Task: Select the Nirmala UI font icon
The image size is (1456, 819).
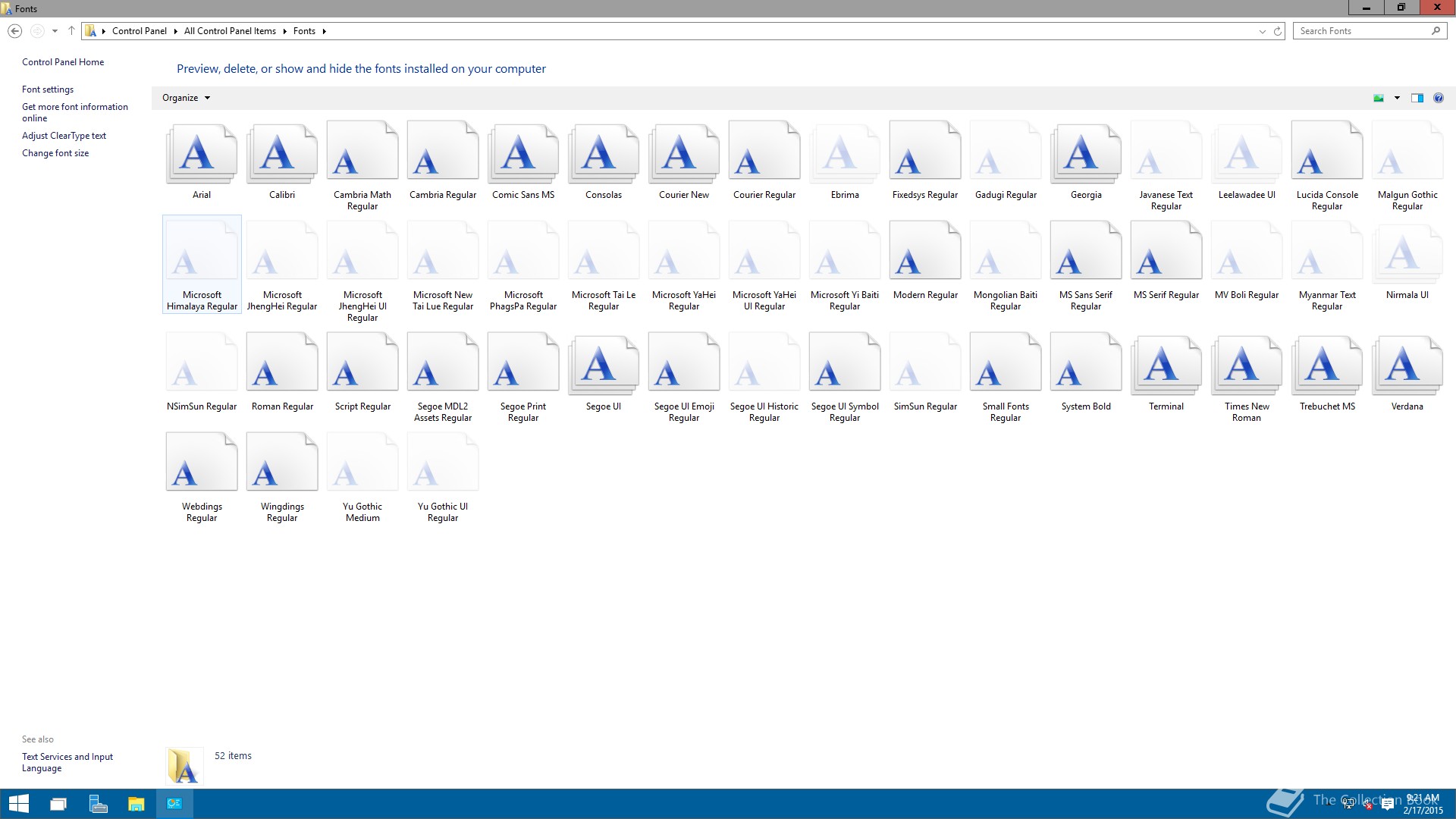Action: (x=1407, y=254)
